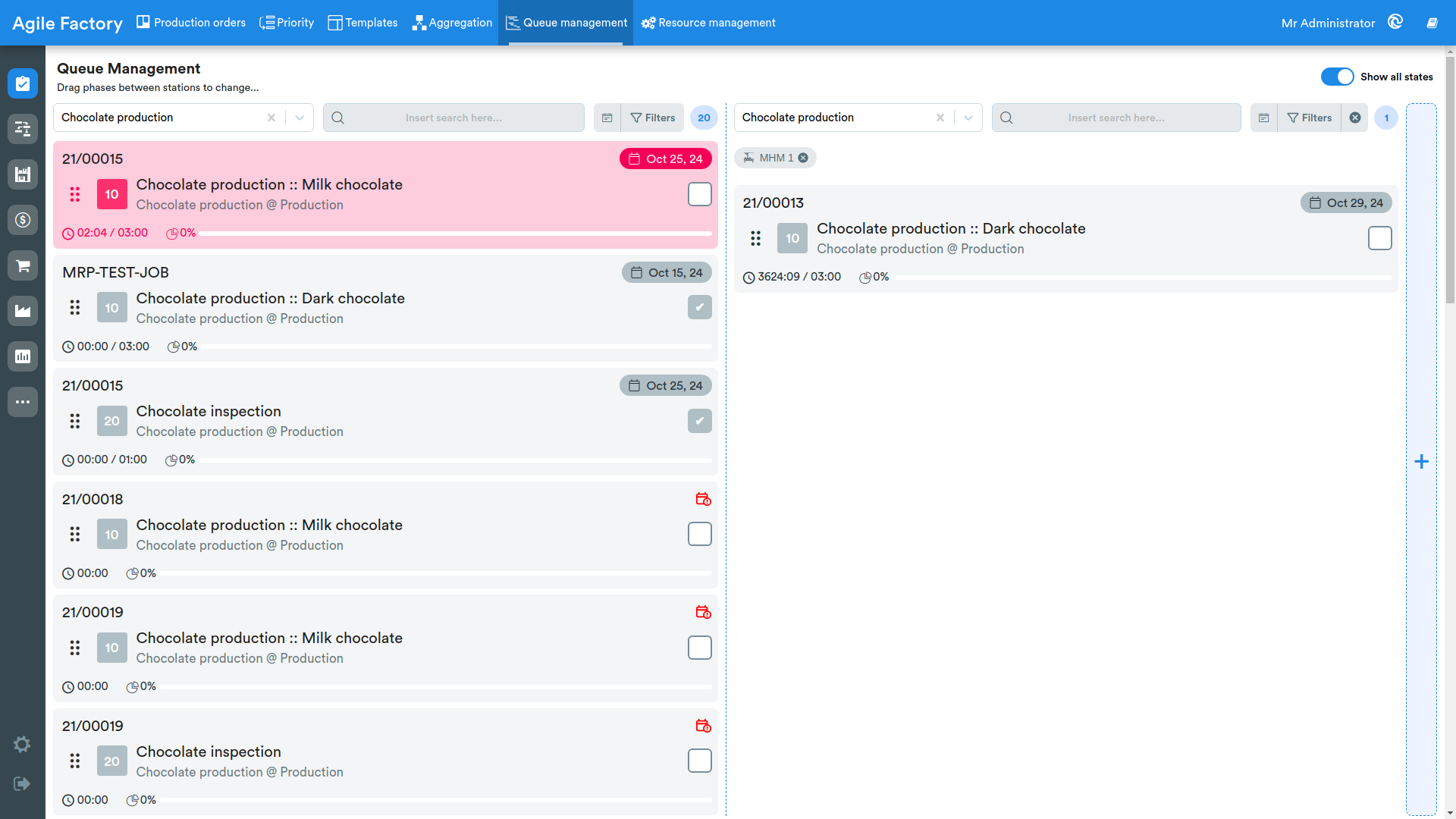Image resolution: width=1456 pixels, height=819 pixels.
Task: Click progress bar of pink 21/00015 card
Action: (x=456, y=234)
